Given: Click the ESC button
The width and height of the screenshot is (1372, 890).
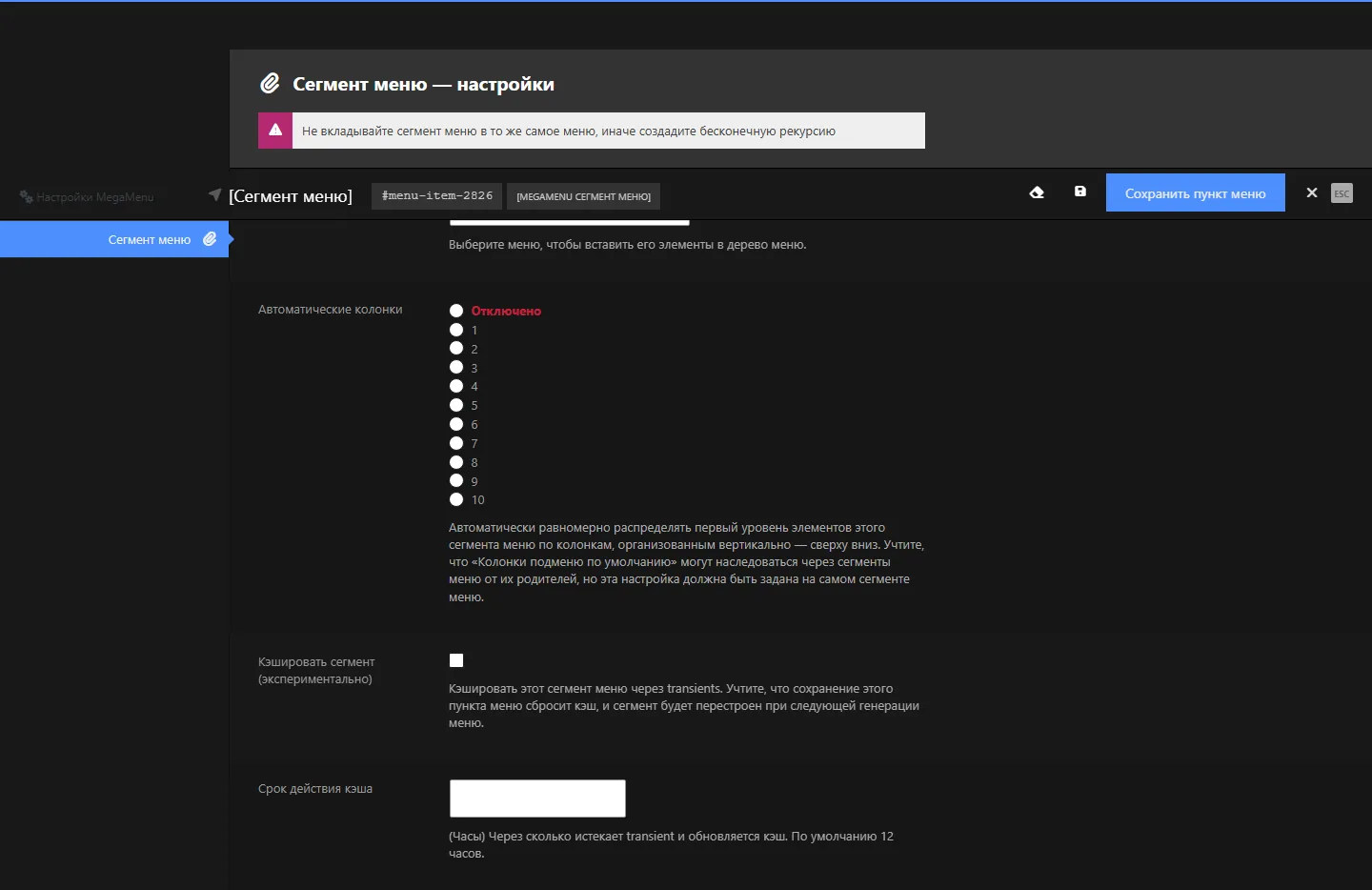Looking at the screenshot, I should pos(1342,192).
